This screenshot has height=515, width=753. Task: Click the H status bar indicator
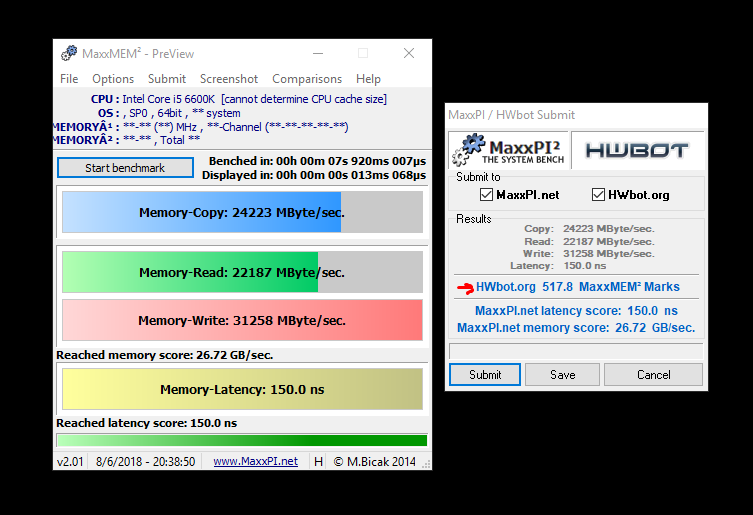[318, 462]
